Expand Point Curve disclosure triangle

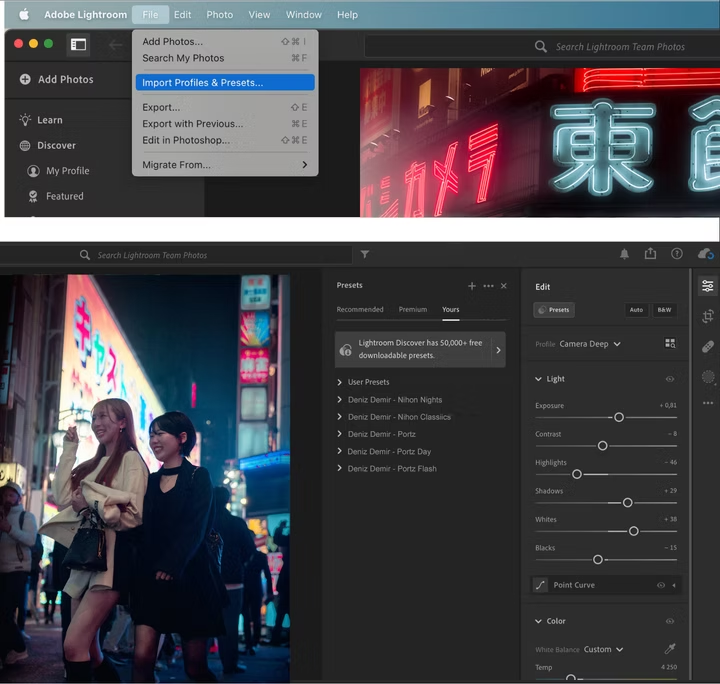(674, 585)
